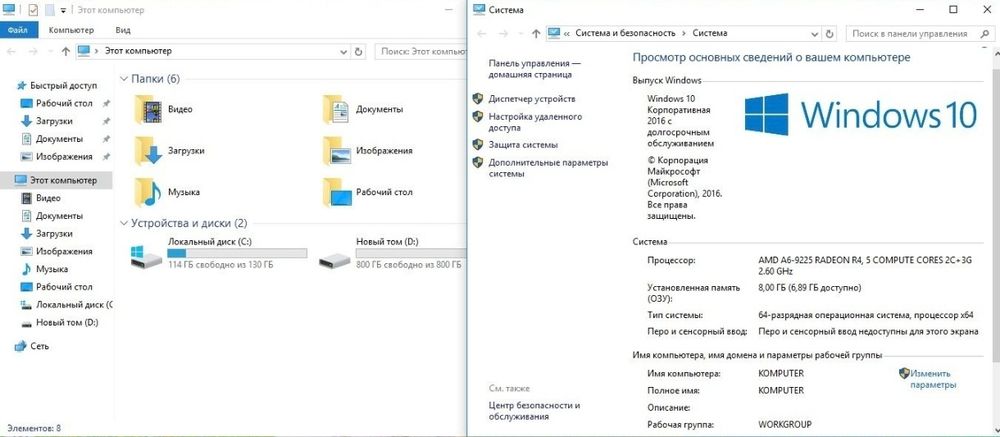Refresh the Система window address bar
The image size is (1000, 437).
(x=829, y=33)
